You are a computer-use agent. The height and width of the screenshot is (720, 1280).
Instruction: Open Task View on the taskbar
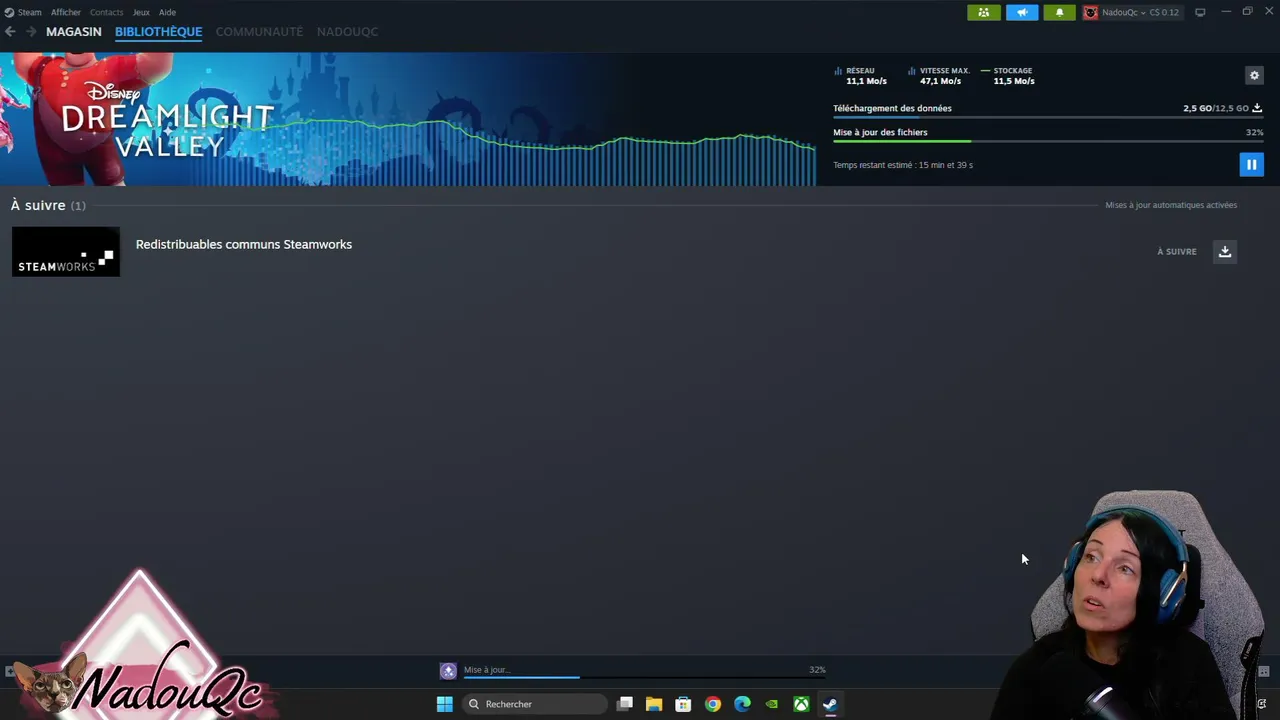tap(625, 704)
